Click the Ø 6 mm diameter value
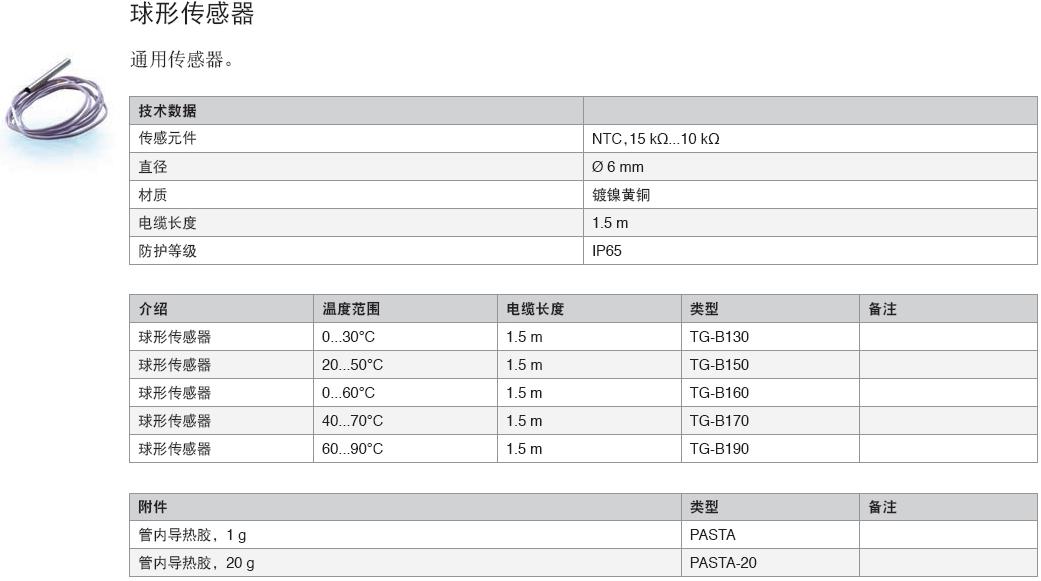 [x=617, y=167]
